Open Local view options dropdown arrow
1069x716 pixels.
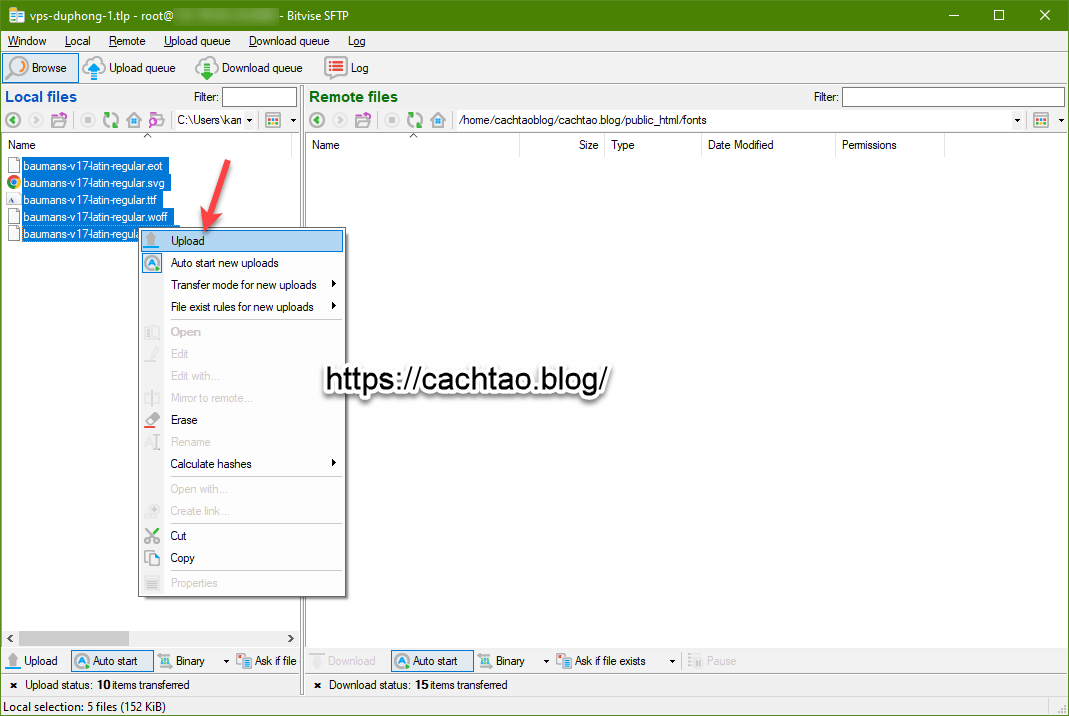pos(293,120)
